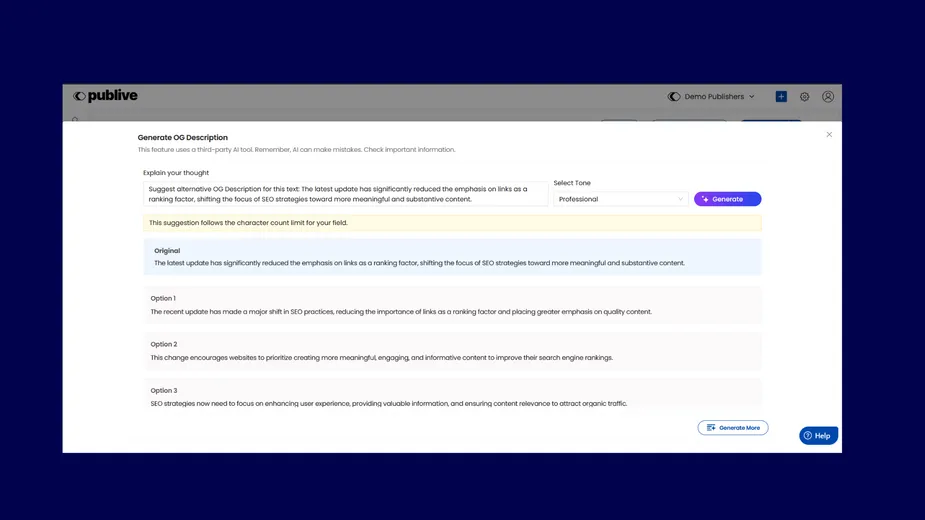Click the yellow character count notice banner
The image size is (925, 520).
tap(452, 223)
